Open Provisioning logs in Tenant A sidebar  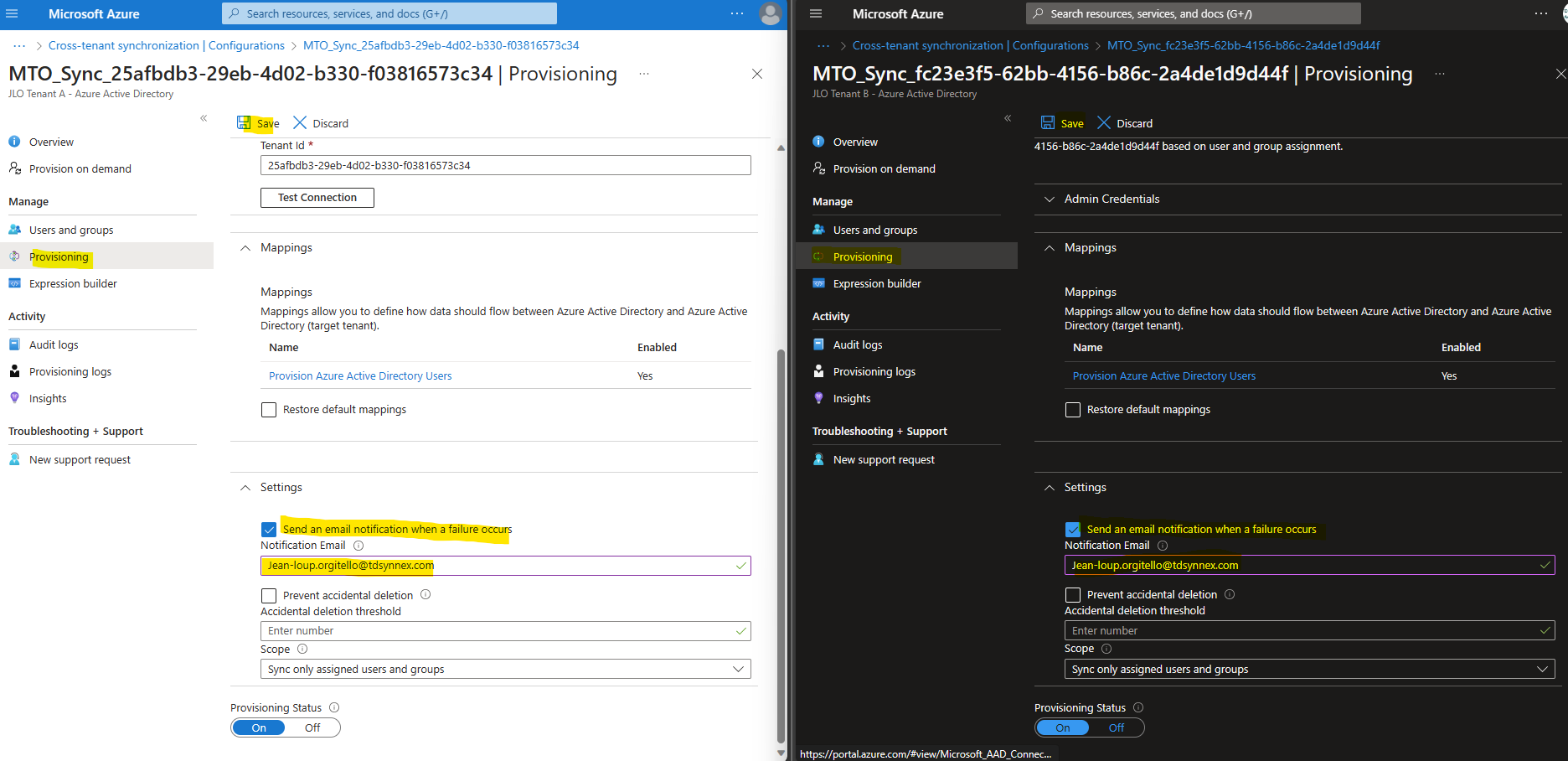70,371
